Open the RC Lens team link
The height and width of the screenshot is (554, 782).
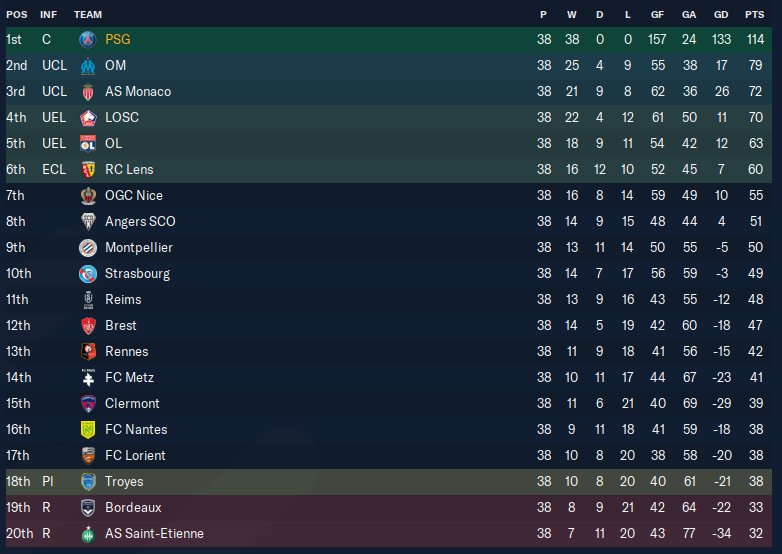pyautogui.click(x=129, y=169)
